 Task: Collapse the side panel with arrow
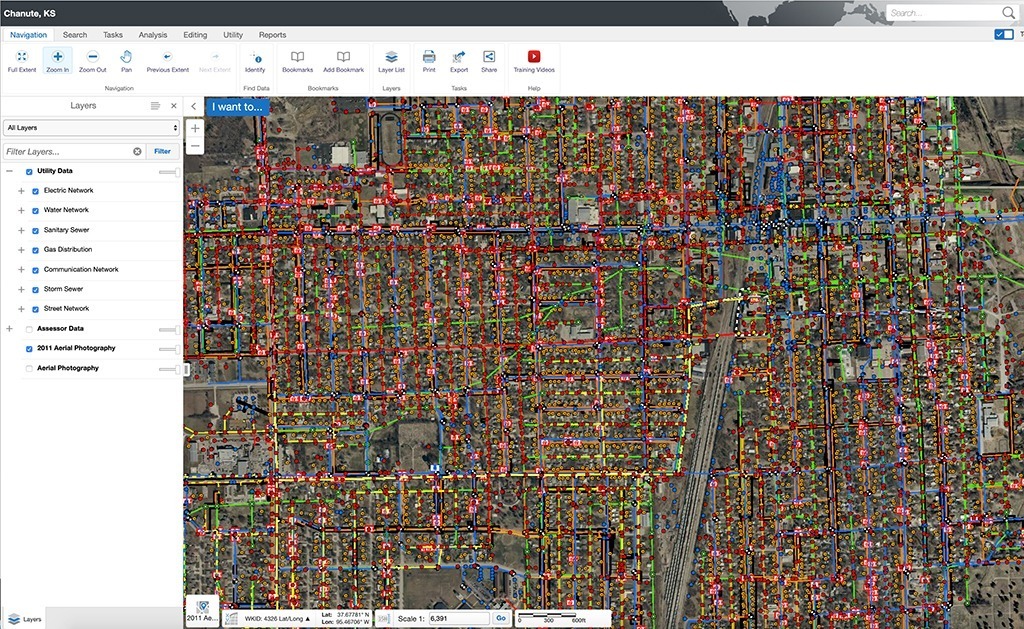193,106
